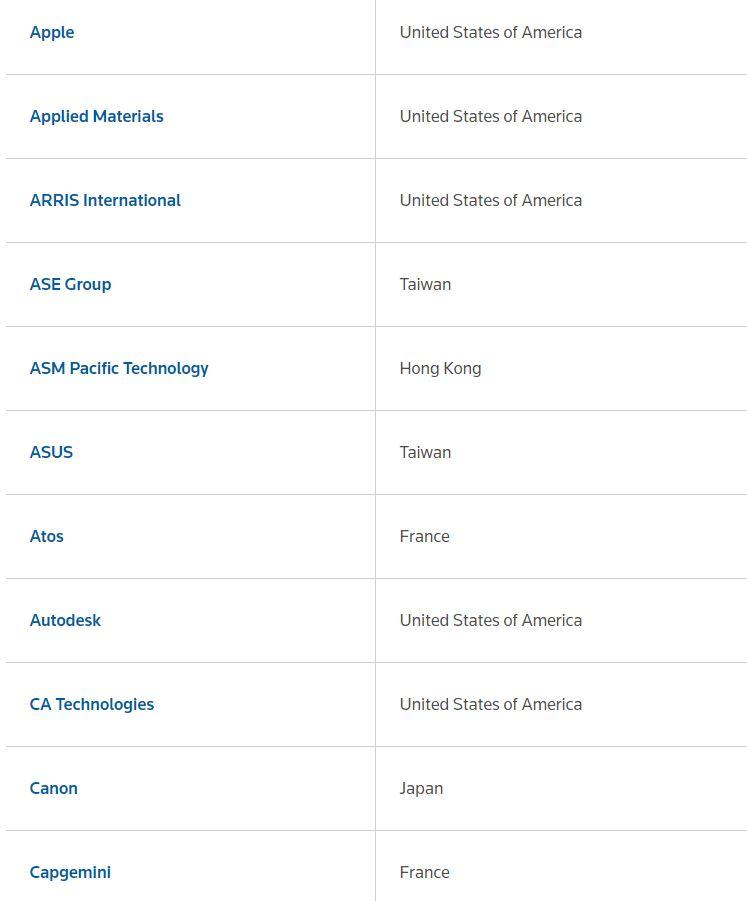Click the country text in Apple's row
The height and width of the screenshot is (901, 747).
click(x=490, y=32)
